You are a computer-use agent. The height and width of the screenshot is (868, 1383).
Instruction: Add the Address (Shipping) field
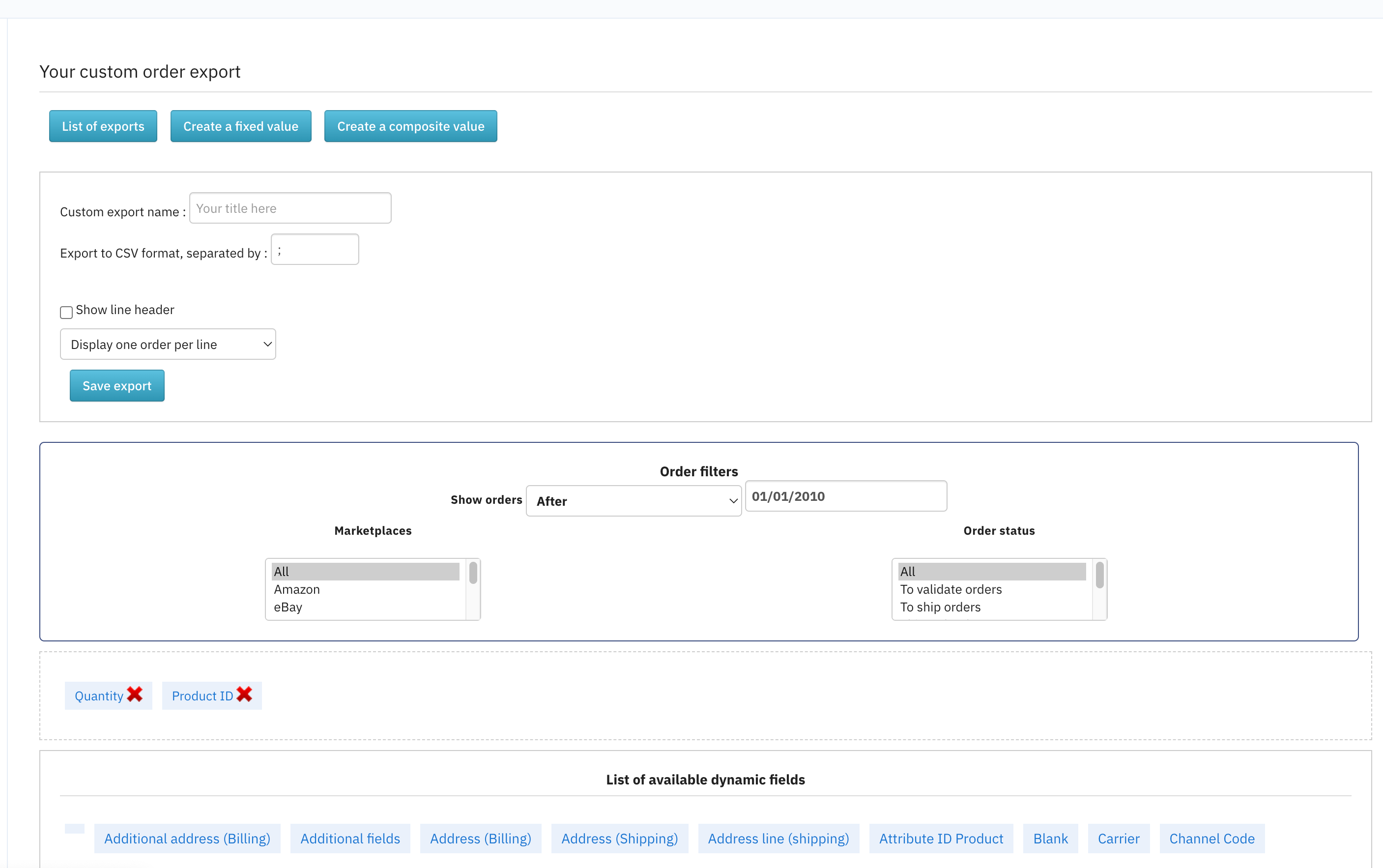[620, 839]
